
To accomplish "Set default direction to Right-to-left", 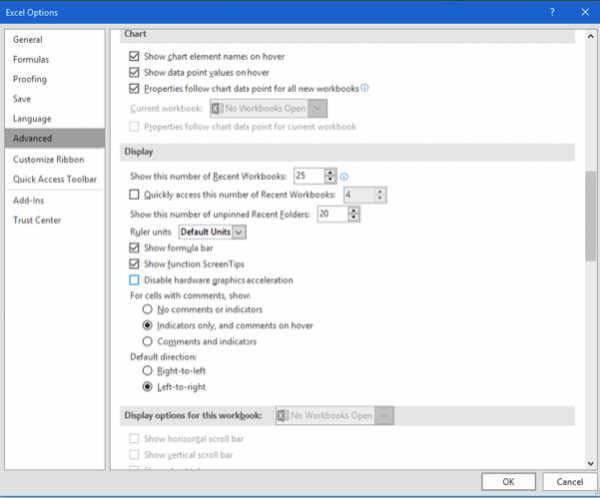I will pos(147,371).
